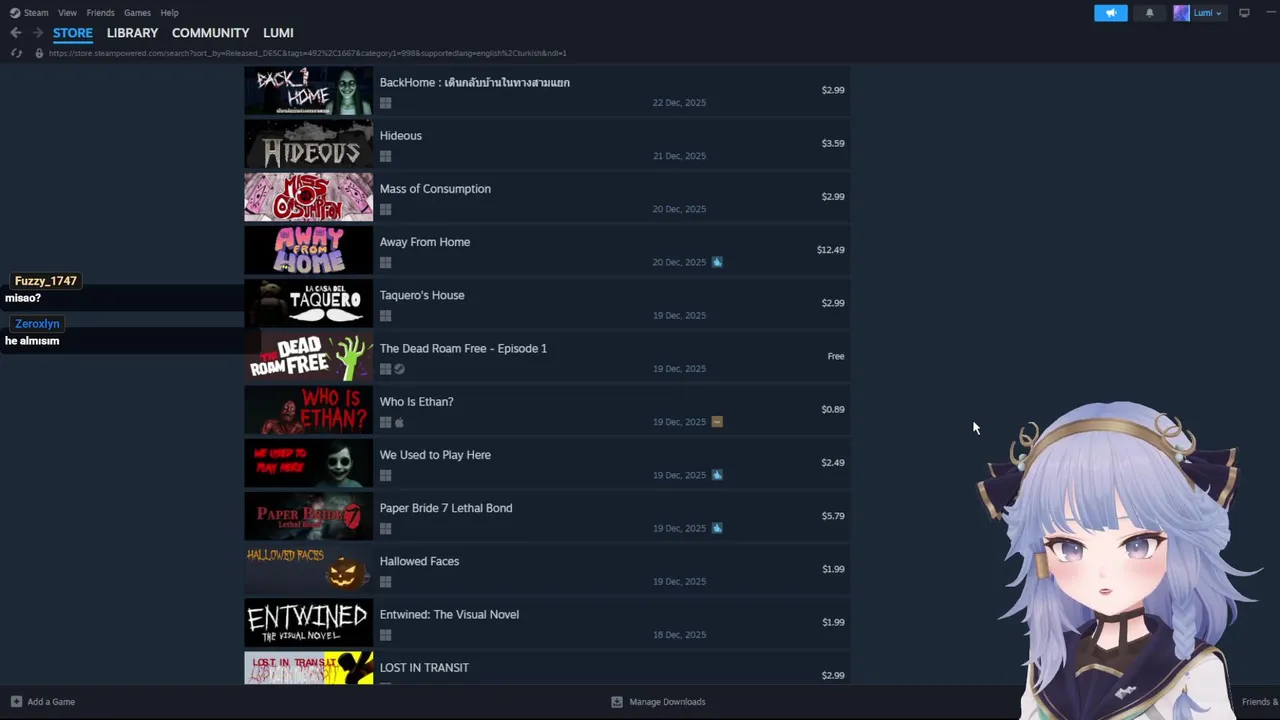Switch to Big Picture mode icon

[1244, 13]
